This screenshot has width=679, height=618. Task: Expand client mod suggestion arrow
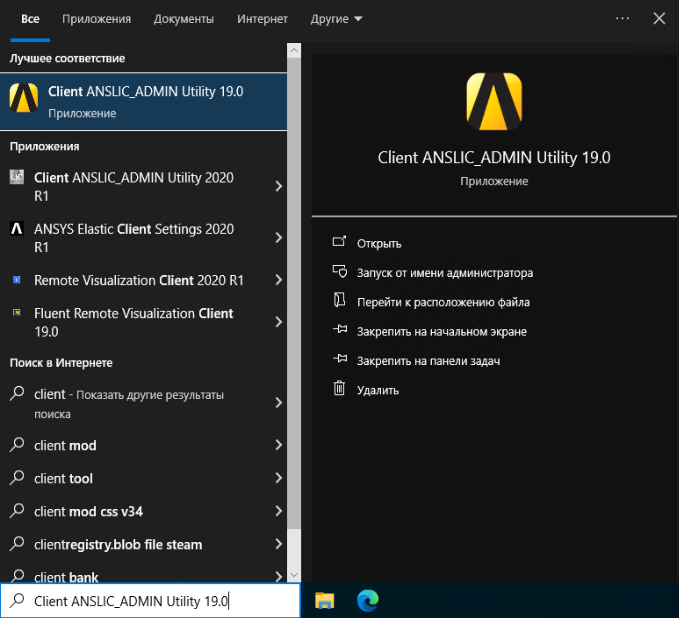tap(278, 445)
